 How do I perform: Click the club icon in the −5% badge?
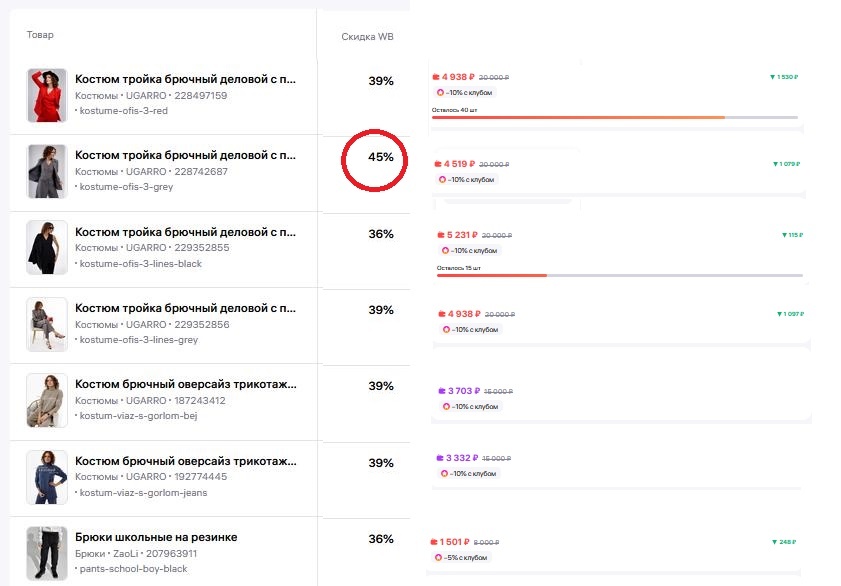pyautogui.click(x=438, y=557)
